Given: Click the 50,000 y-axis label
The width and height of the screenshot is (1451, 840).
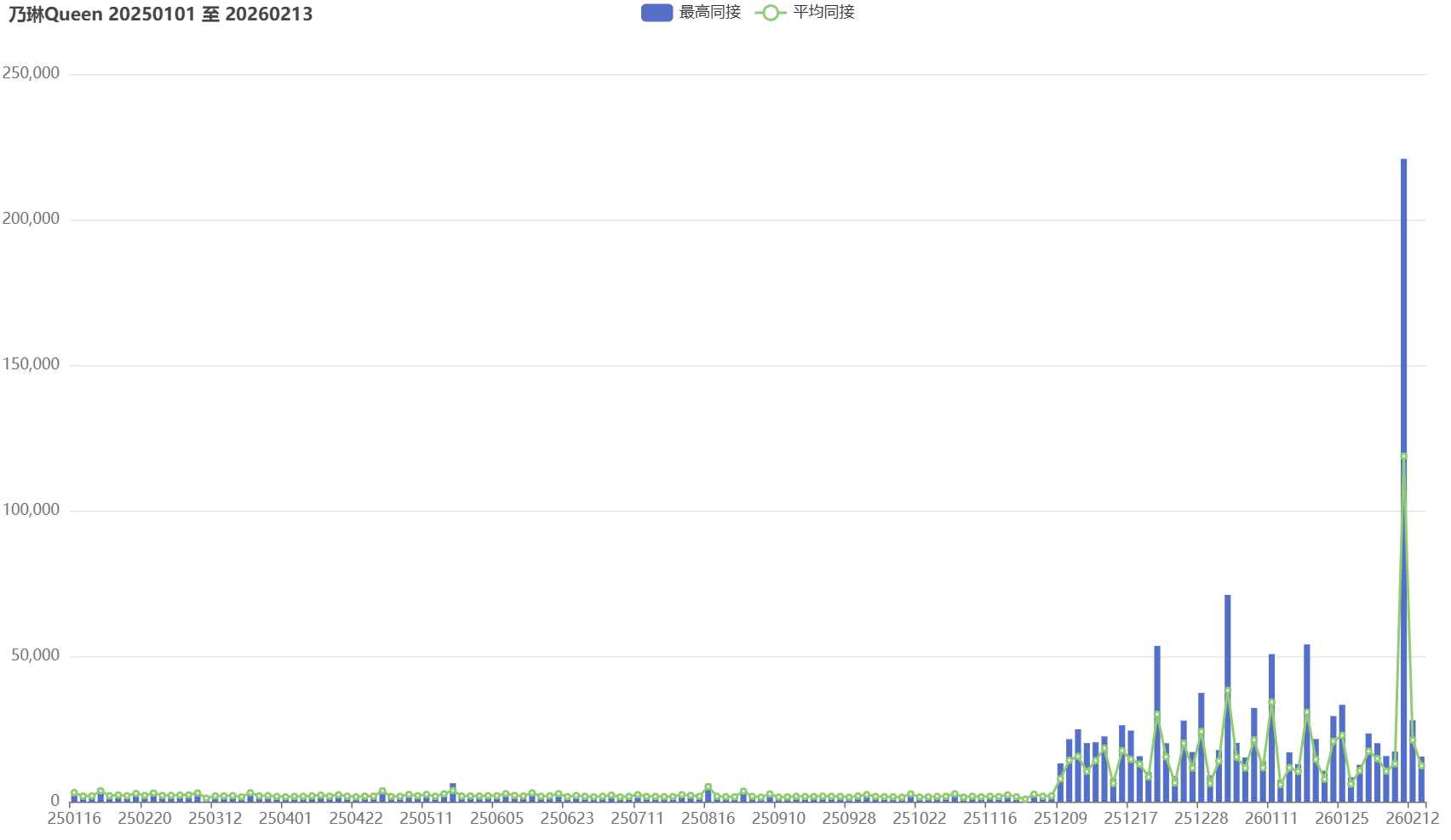Looking at the screenshot, I should tap(35, 655).
